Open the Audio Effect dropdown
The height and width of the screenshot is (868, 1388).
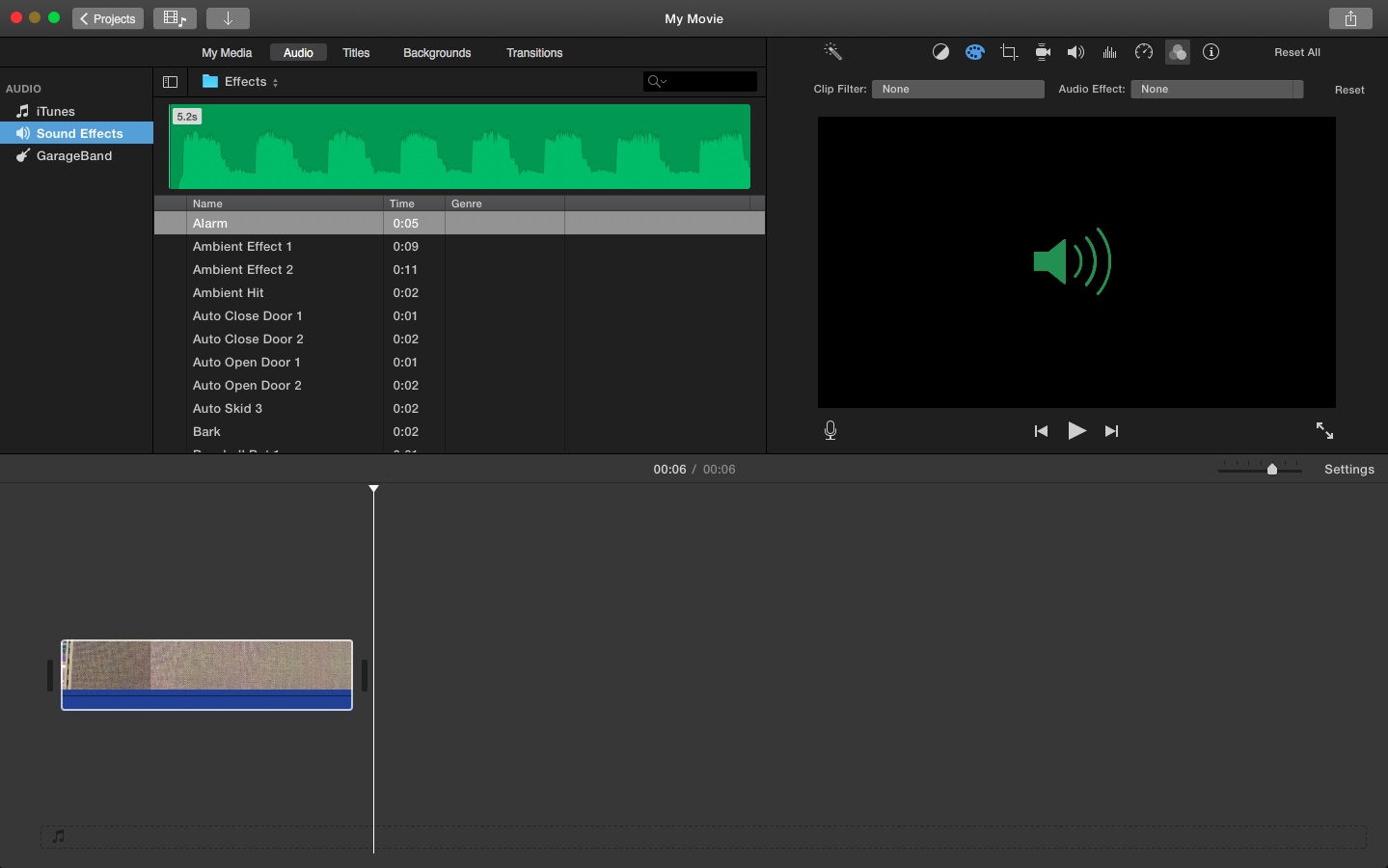(x=1215, y=89)
